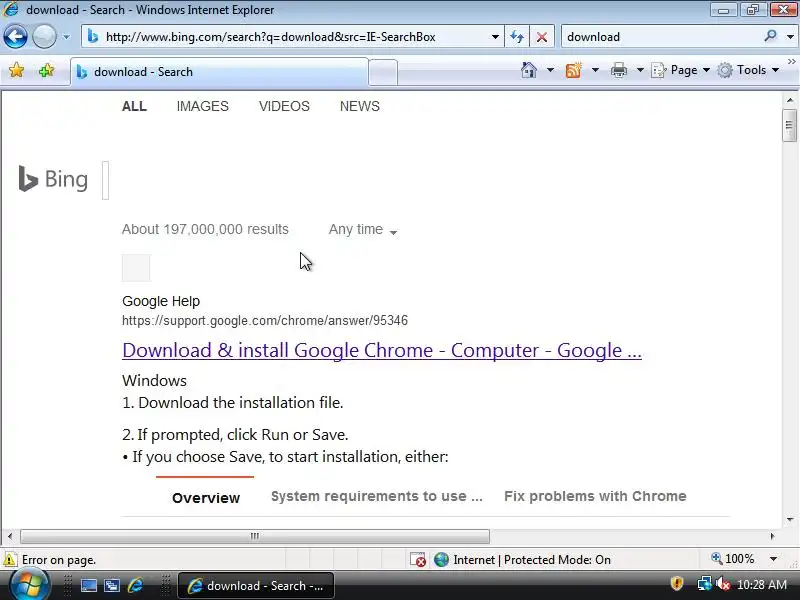The width and height of the screenshot is (800, 600).
Task: Click the blocked pop-up status bar icon
Action: pyautogui.click(x=418, y=560)
